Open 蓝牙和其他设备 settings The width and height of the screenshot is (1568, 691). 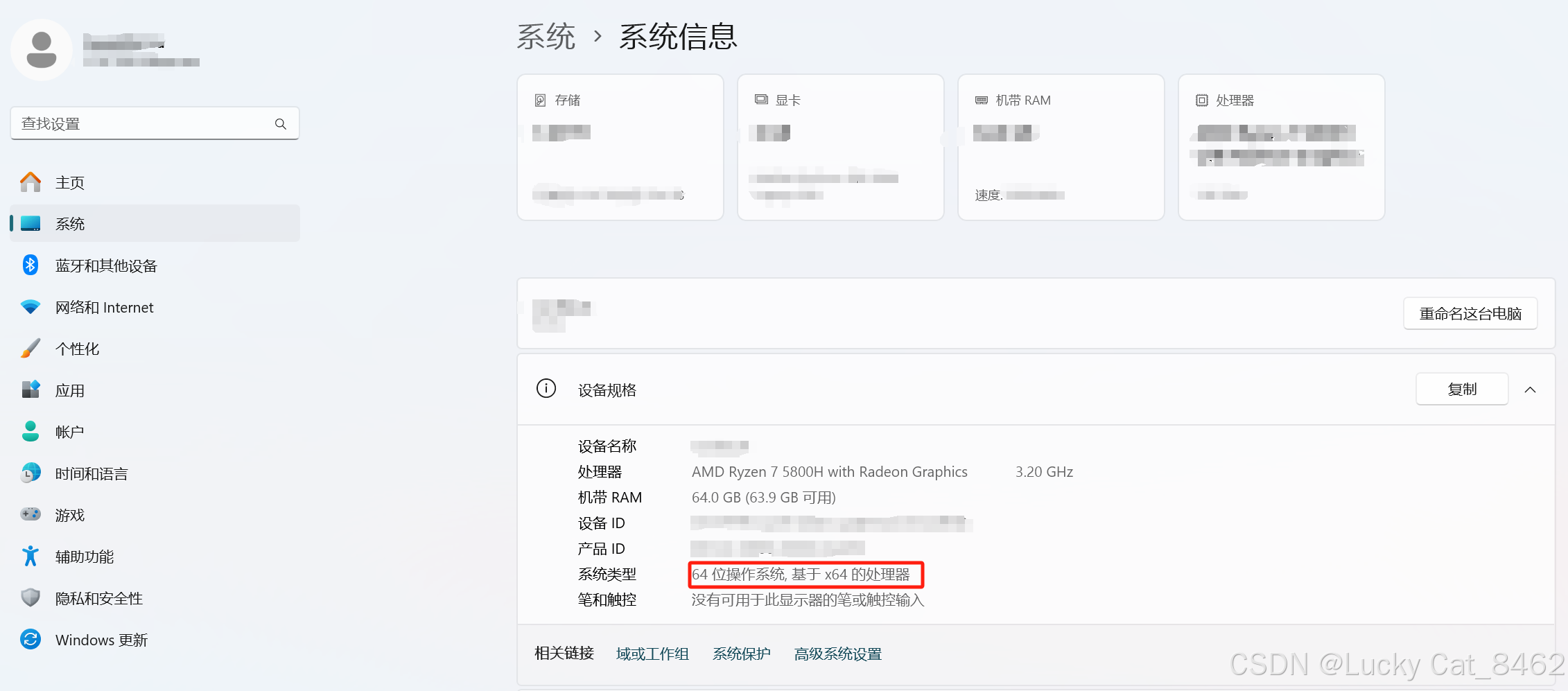[105, 265]
